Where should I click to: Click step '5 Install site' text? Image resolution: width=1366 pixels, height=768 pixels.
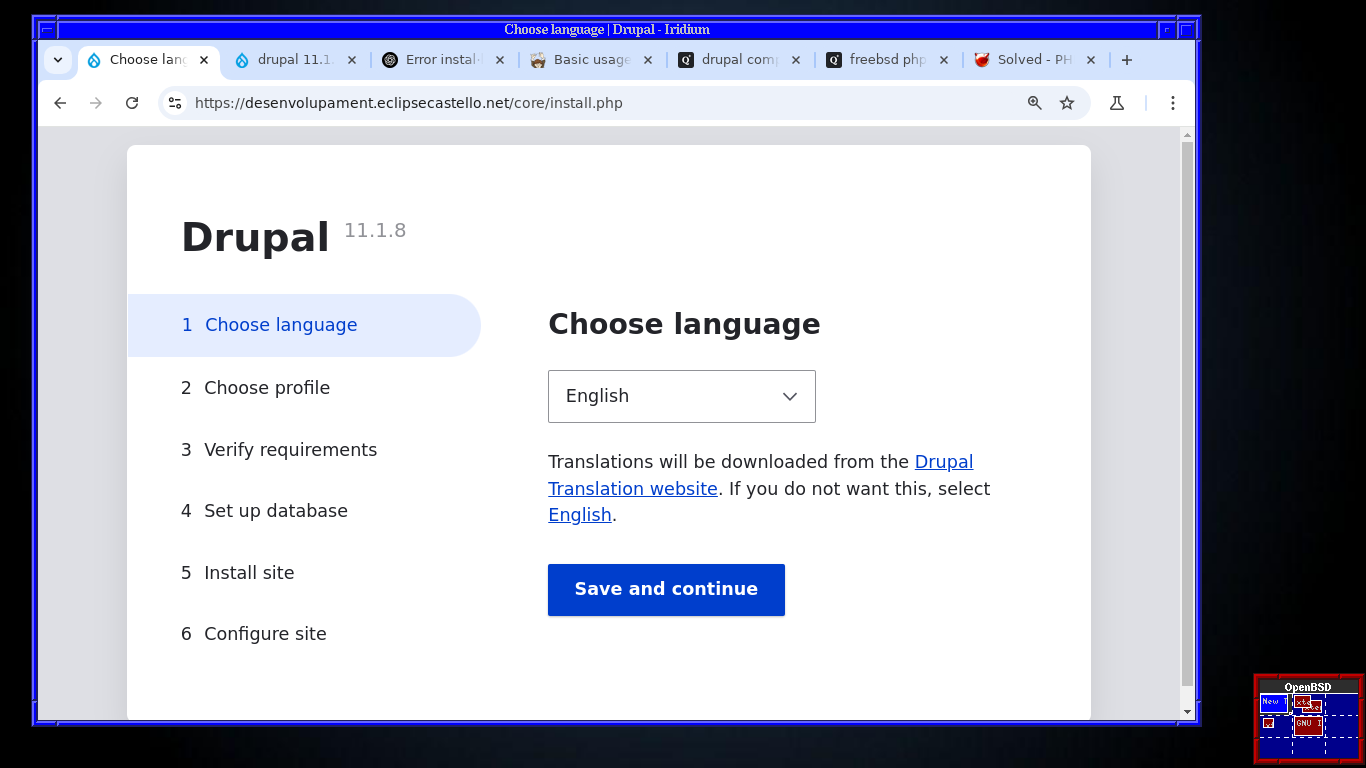click(x=238, y=573)
